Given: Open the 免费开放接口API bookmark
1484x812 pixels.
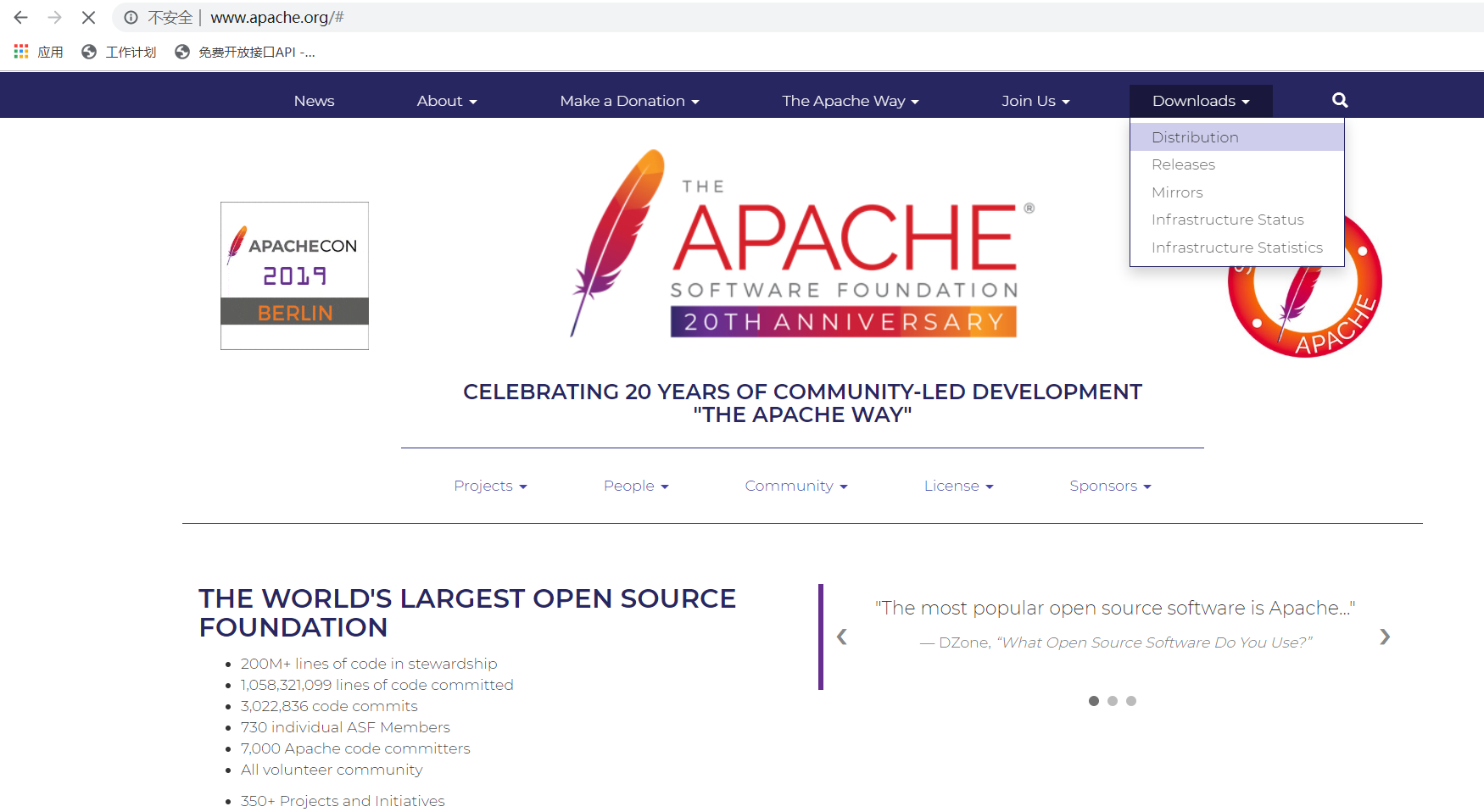Looking at the screenshot, I should [245, 52].
